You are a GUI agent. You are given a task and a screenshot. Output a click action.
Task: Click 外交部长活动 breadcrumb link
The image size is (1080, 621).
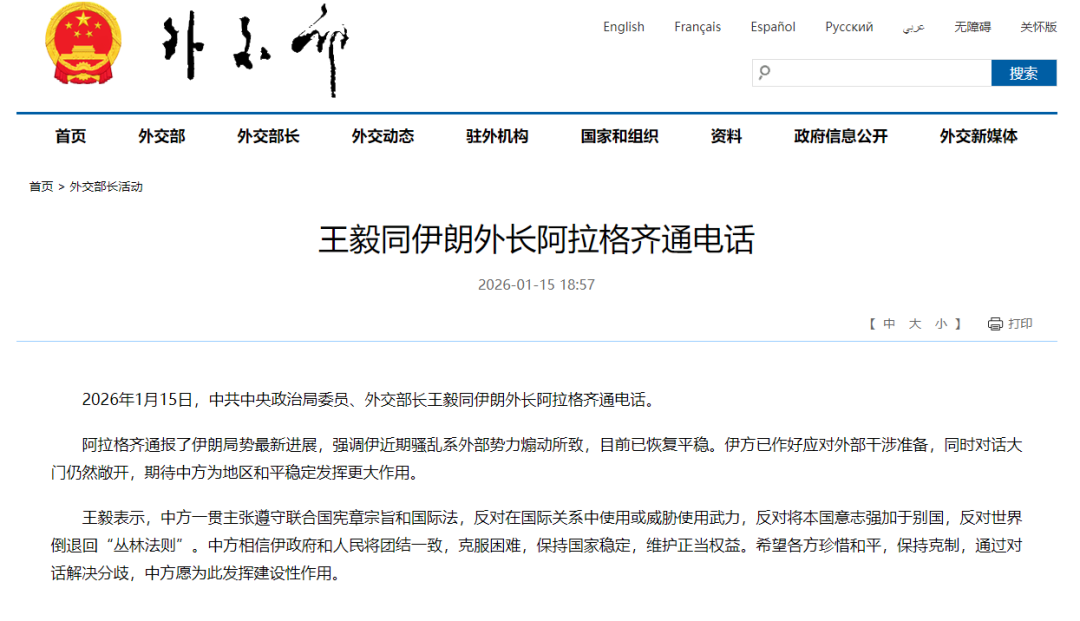(x=106, y=187)
